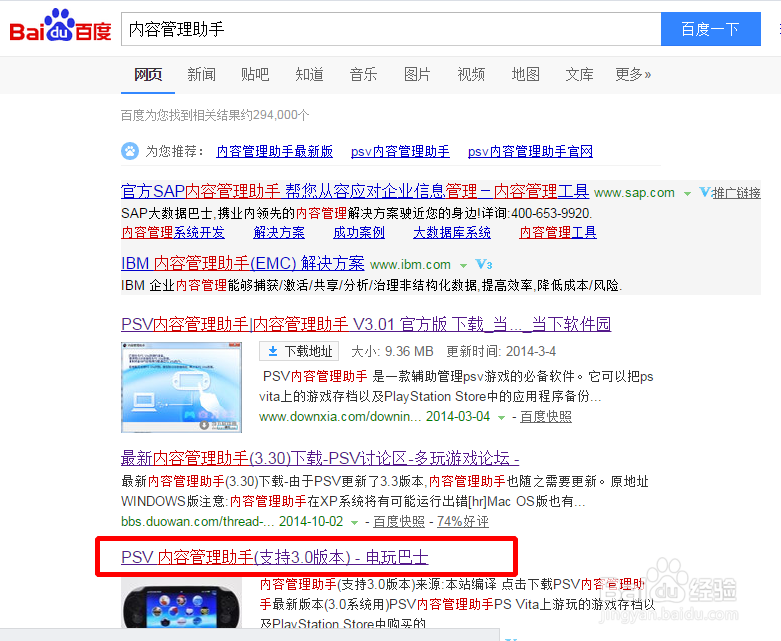Click the PSV software screenshot thumbnail

tap(181, 387)
